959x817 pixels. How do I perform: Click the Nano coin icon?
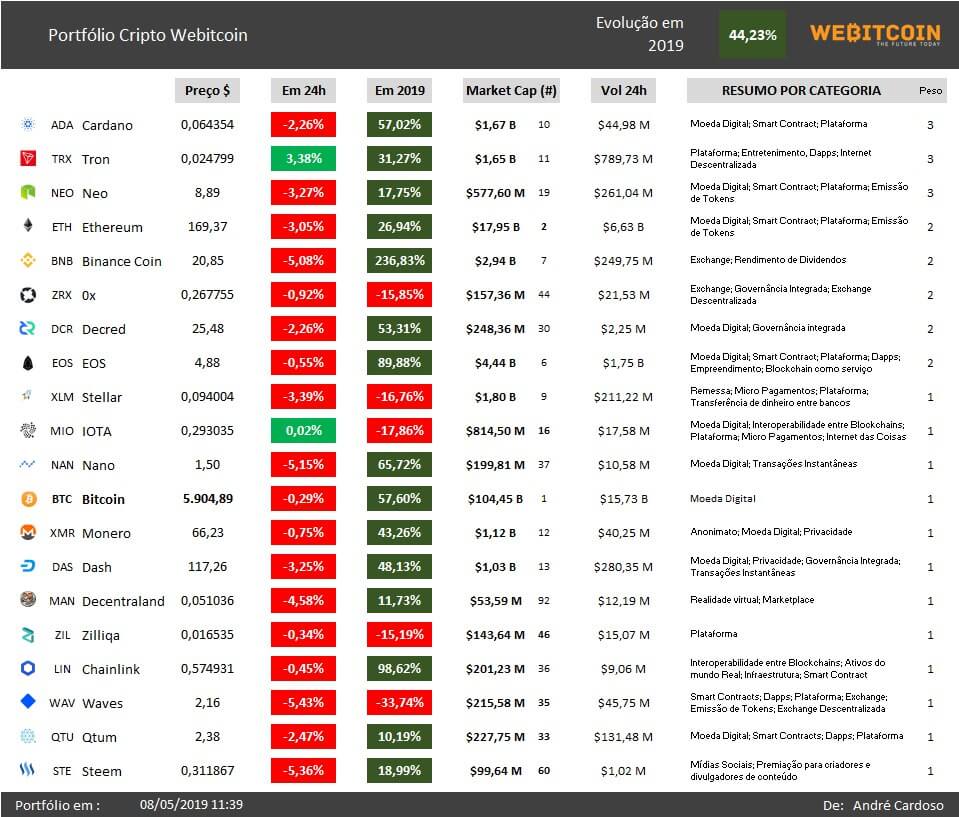click(x=28, y=465)
